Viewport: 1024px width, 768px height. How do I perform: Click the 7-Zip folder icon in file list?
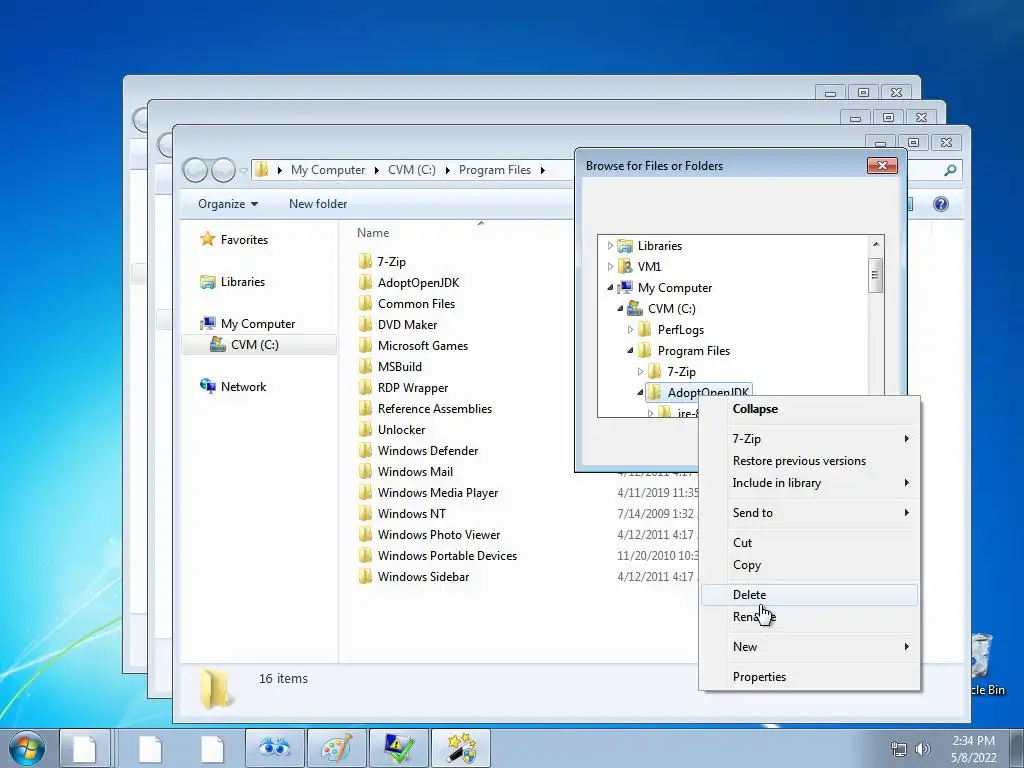point(366,261)
